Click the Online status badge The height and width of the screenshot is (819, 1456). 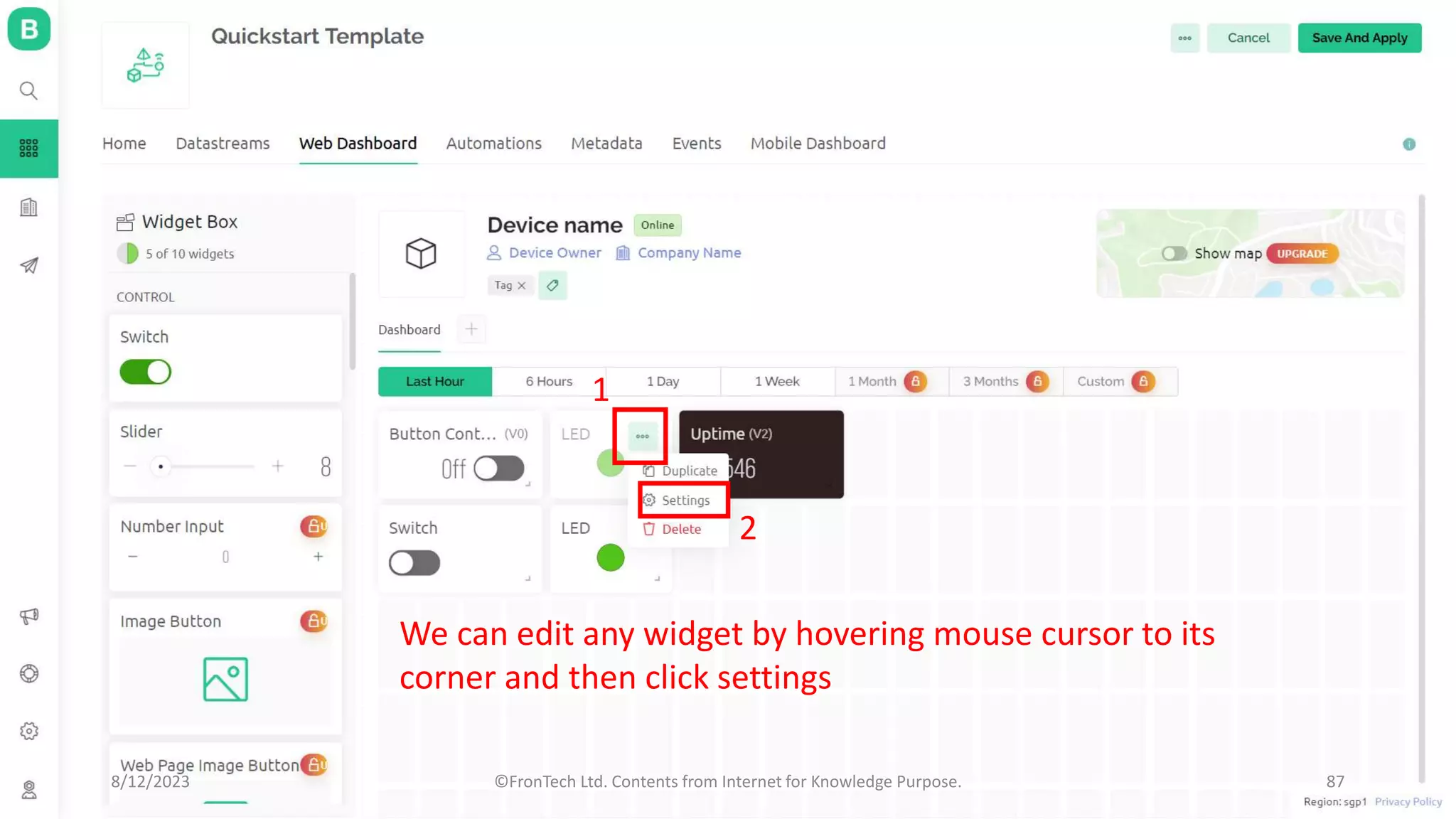[657, 225]
